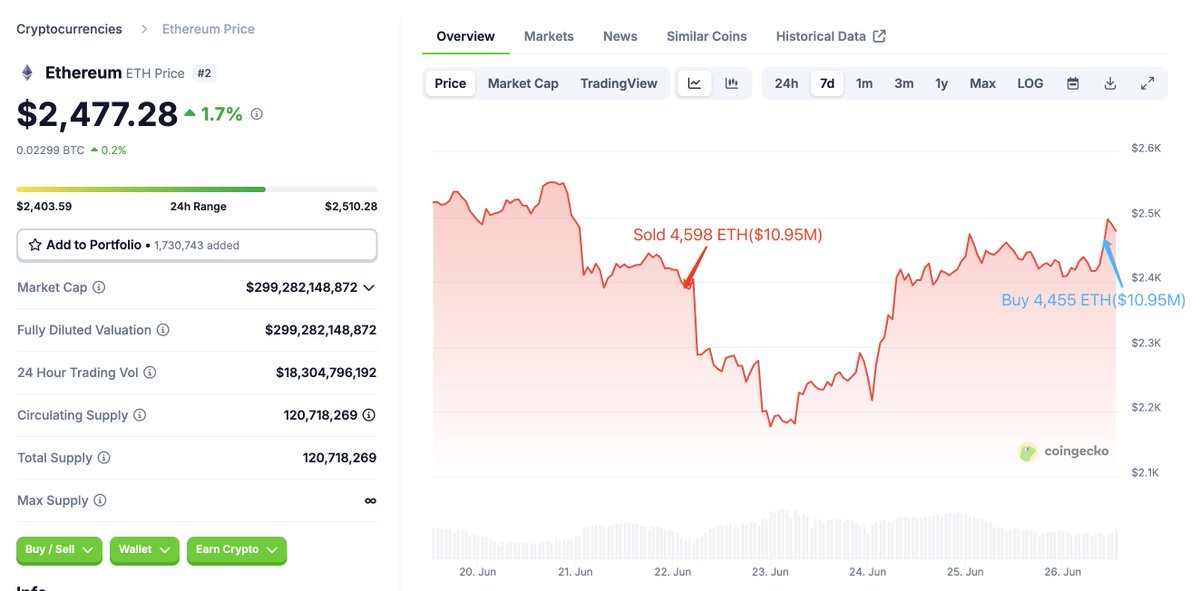Click info icon next to price change
Image resolution: width=1200 pixels, height=591 pixels.
point(257,114)
